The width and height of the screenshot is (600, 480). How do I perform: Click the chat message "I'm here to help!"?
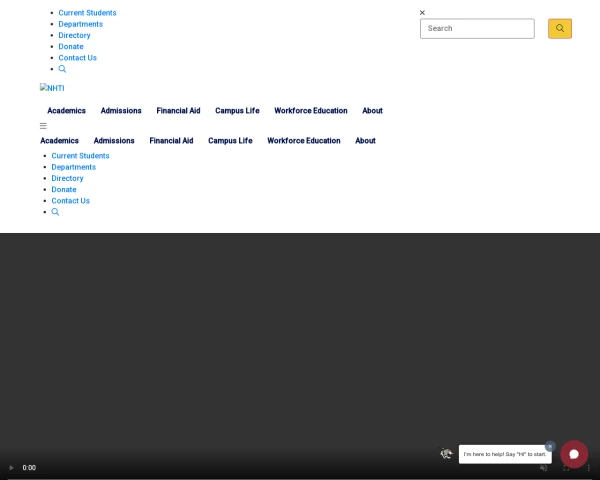click(505, 454)
